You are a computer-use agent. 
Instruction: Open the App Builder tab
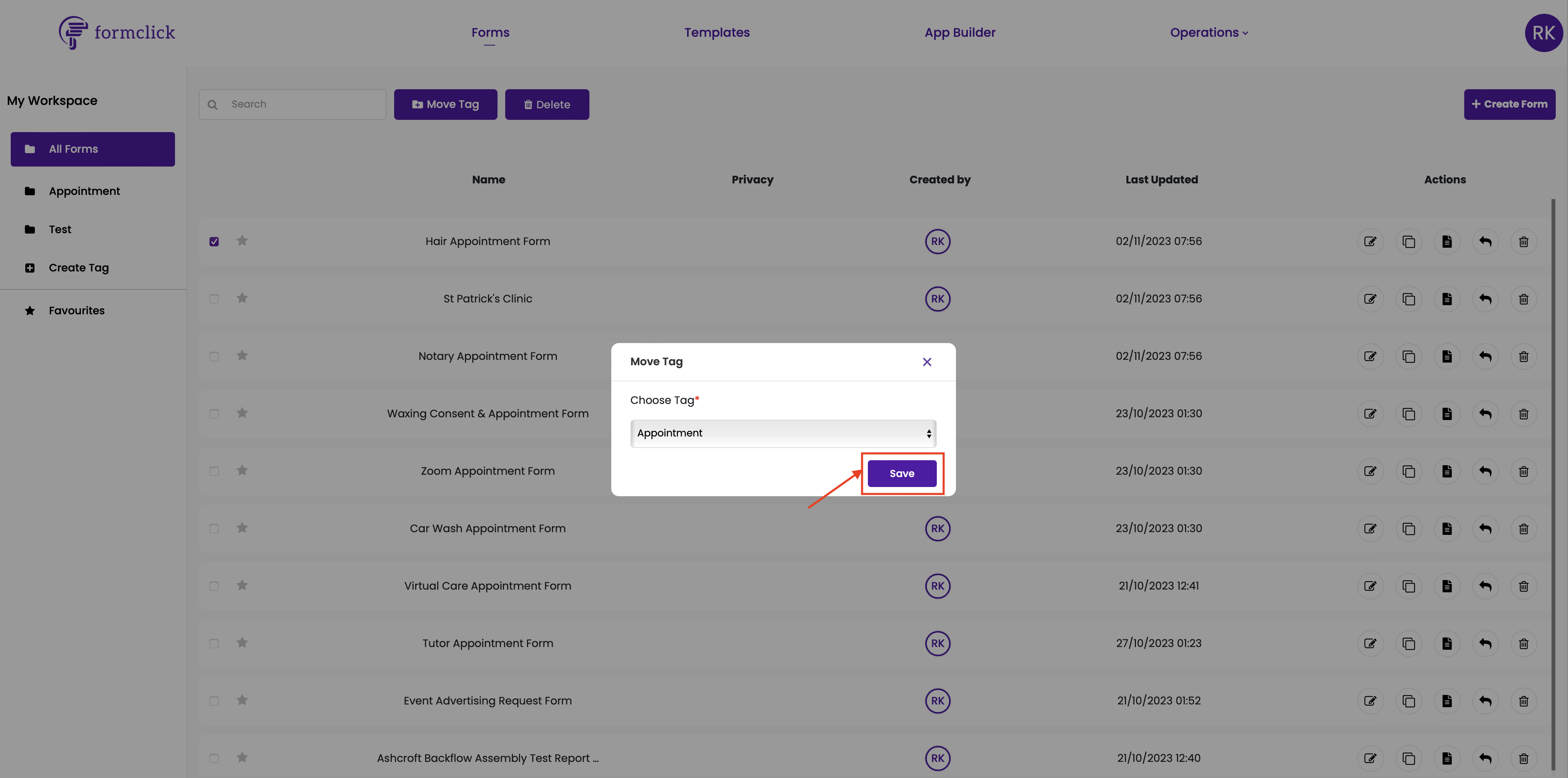tap(960, 32)
